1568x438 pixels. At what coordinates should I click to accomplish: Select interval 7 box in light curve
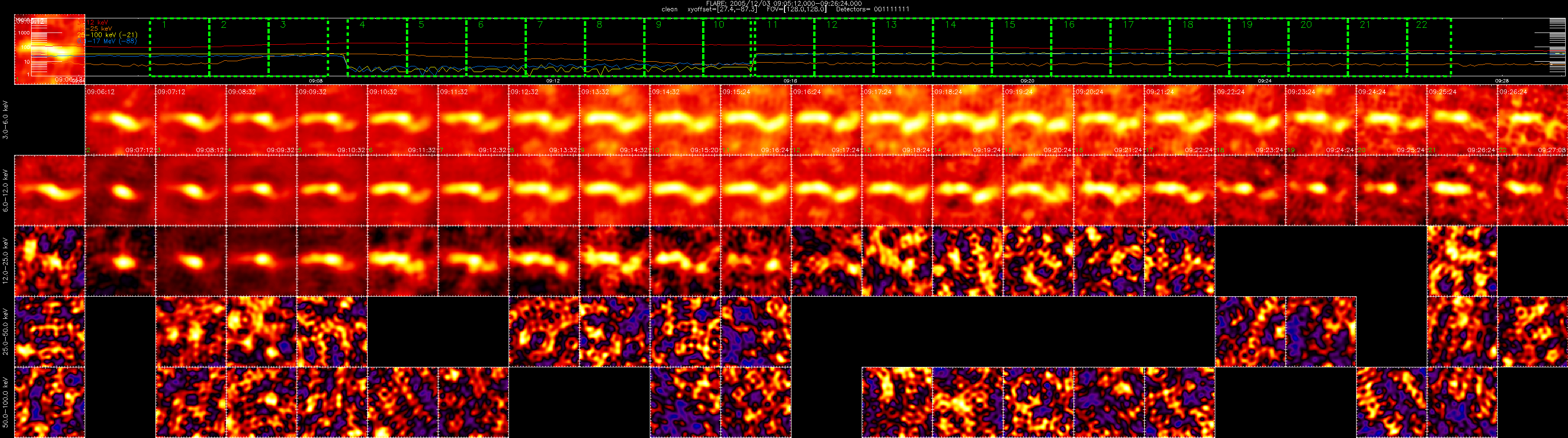[x=555, y=48]
